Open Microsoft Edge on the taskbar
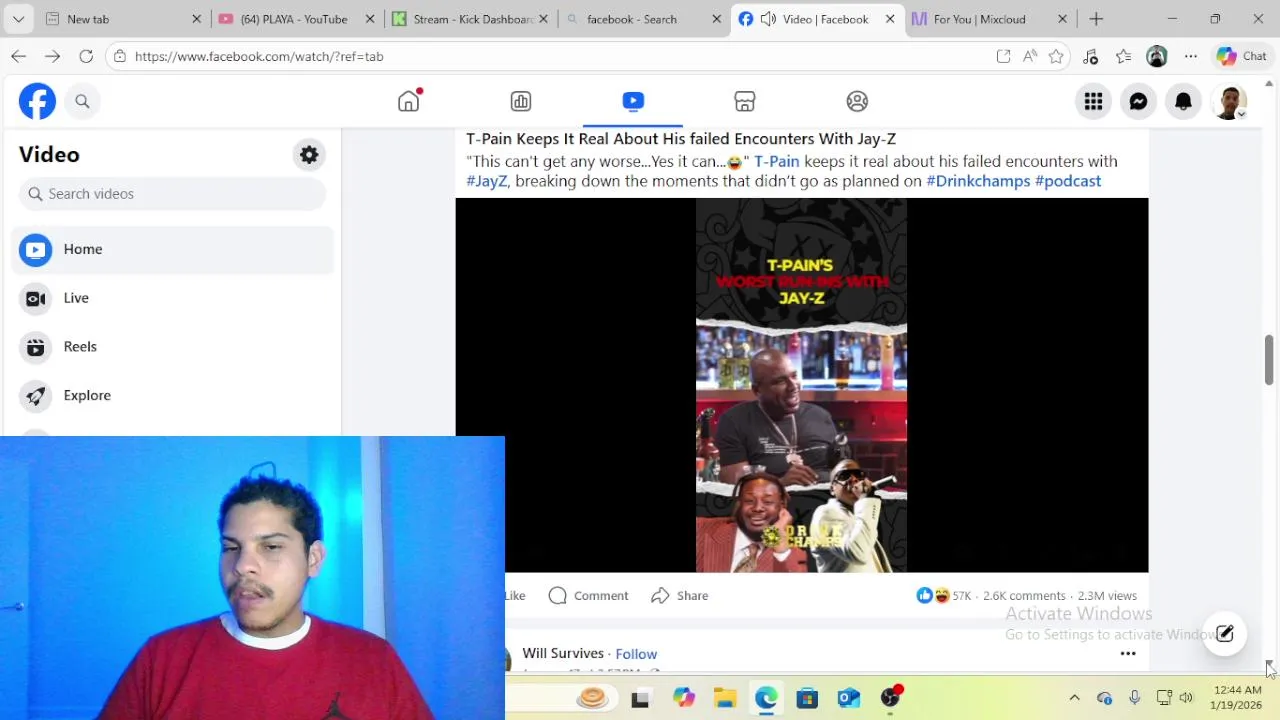Image resolution: width=1280 pixels, height=720 pixels. tap(766, 698)
